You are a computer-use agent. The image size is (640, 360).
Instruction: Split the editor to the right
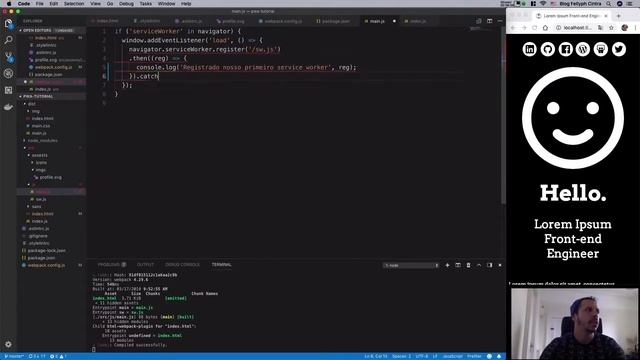click(x=489, y=21)
